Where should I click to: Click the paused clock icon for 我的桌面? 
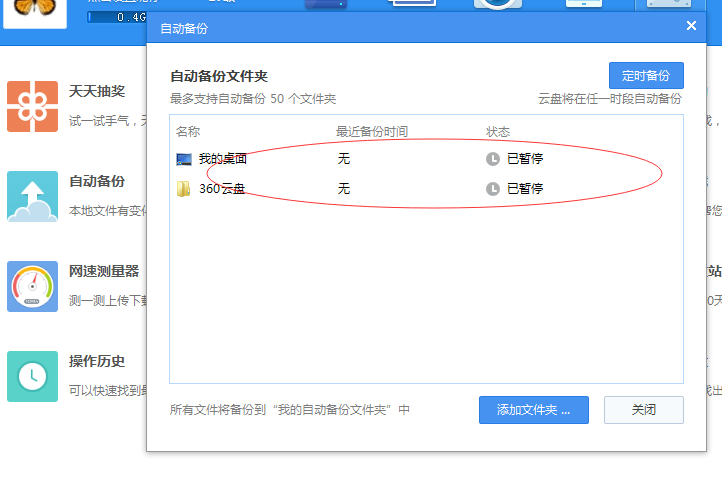click(x=493, y=159)
